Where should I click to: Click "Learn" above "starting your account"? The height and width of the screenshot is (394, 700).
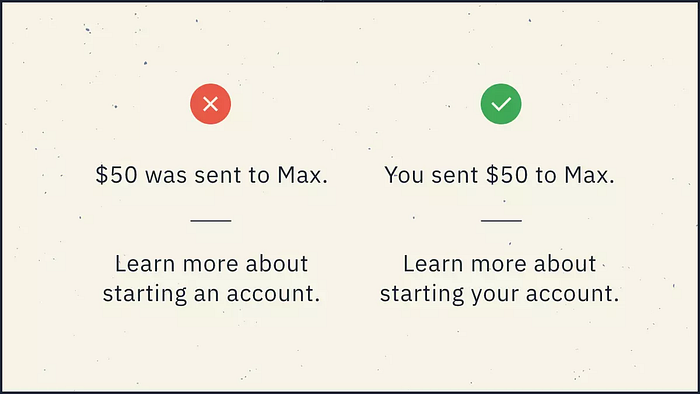(433, 263)
